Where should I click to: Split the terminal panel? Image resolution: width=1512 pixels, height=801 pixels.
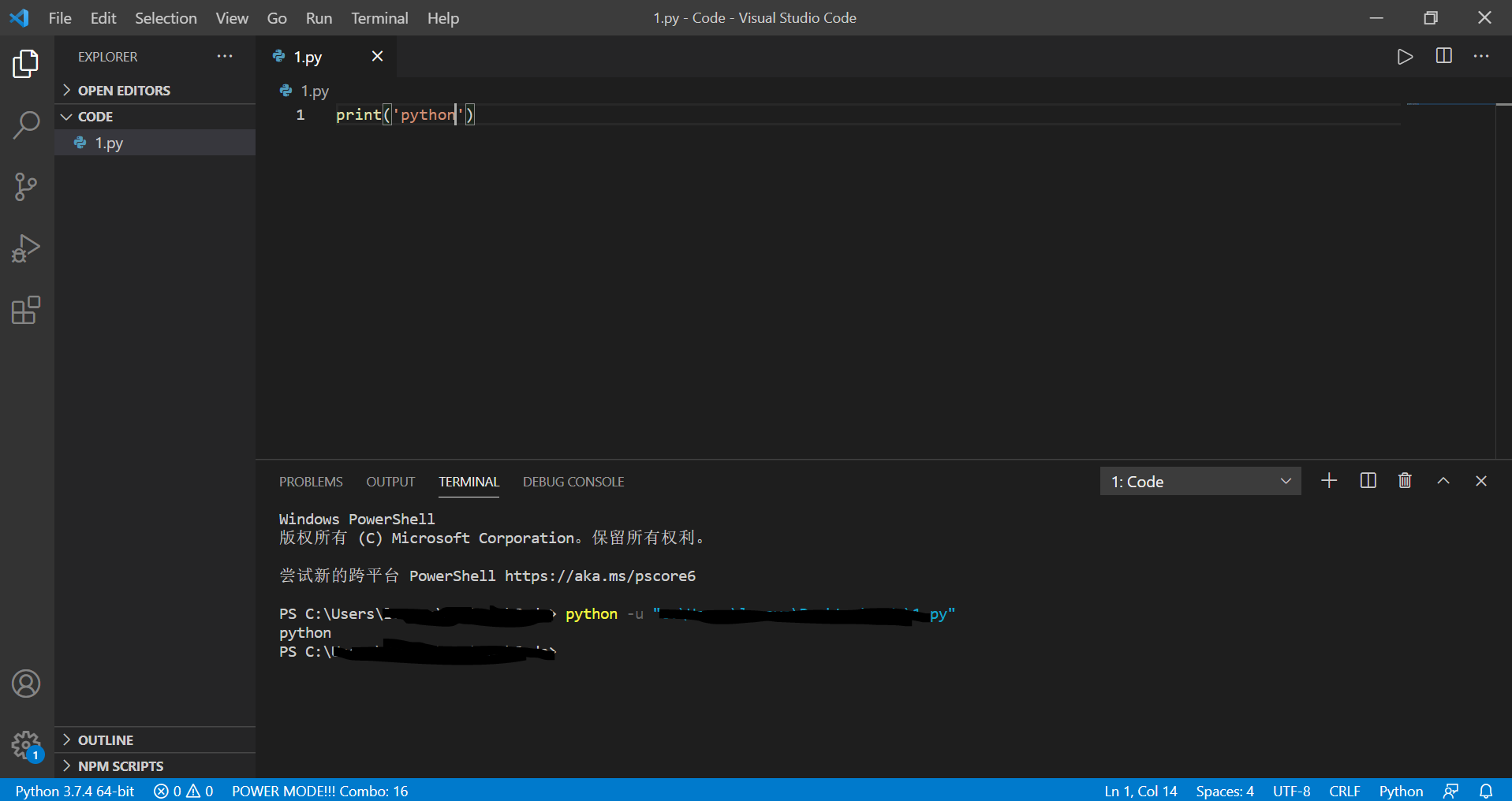point(1368,481)
